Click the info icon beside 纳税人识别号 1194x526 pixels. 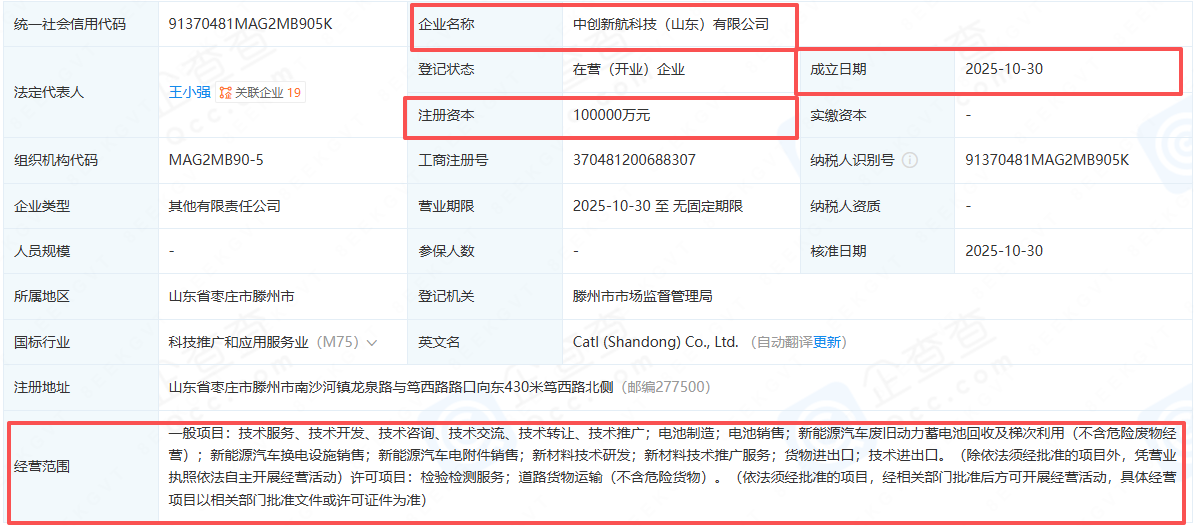click(x=910, y=160)
